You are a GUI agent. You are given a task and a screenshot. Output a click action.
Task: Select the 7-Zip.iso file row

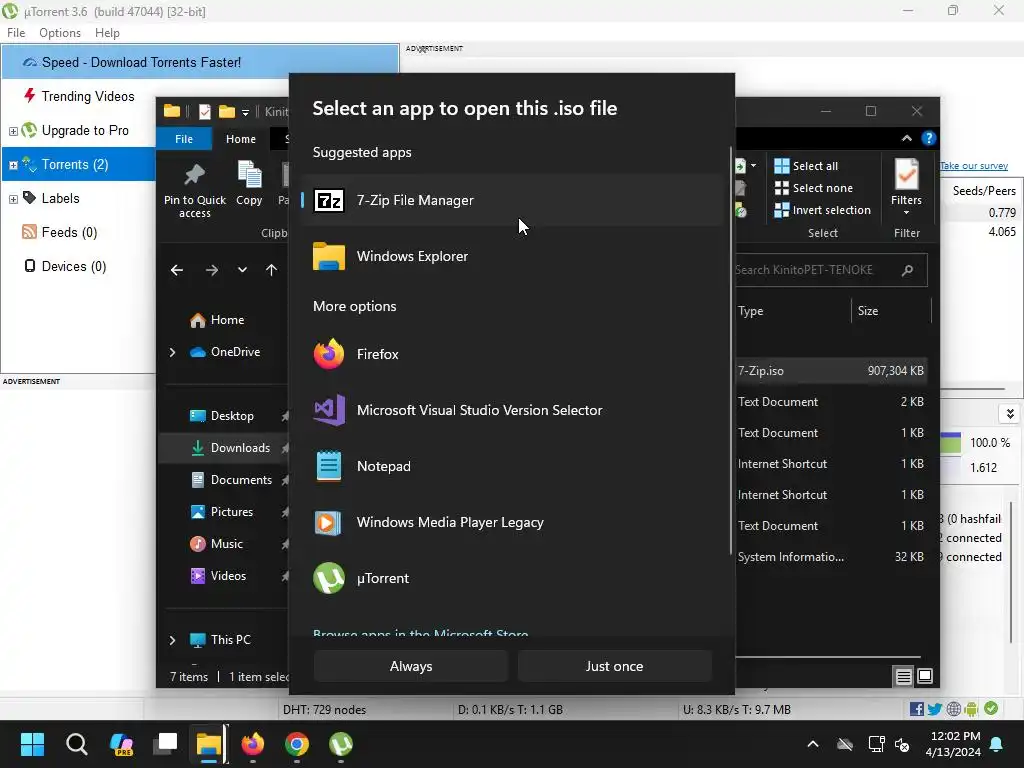coord(831,371)
